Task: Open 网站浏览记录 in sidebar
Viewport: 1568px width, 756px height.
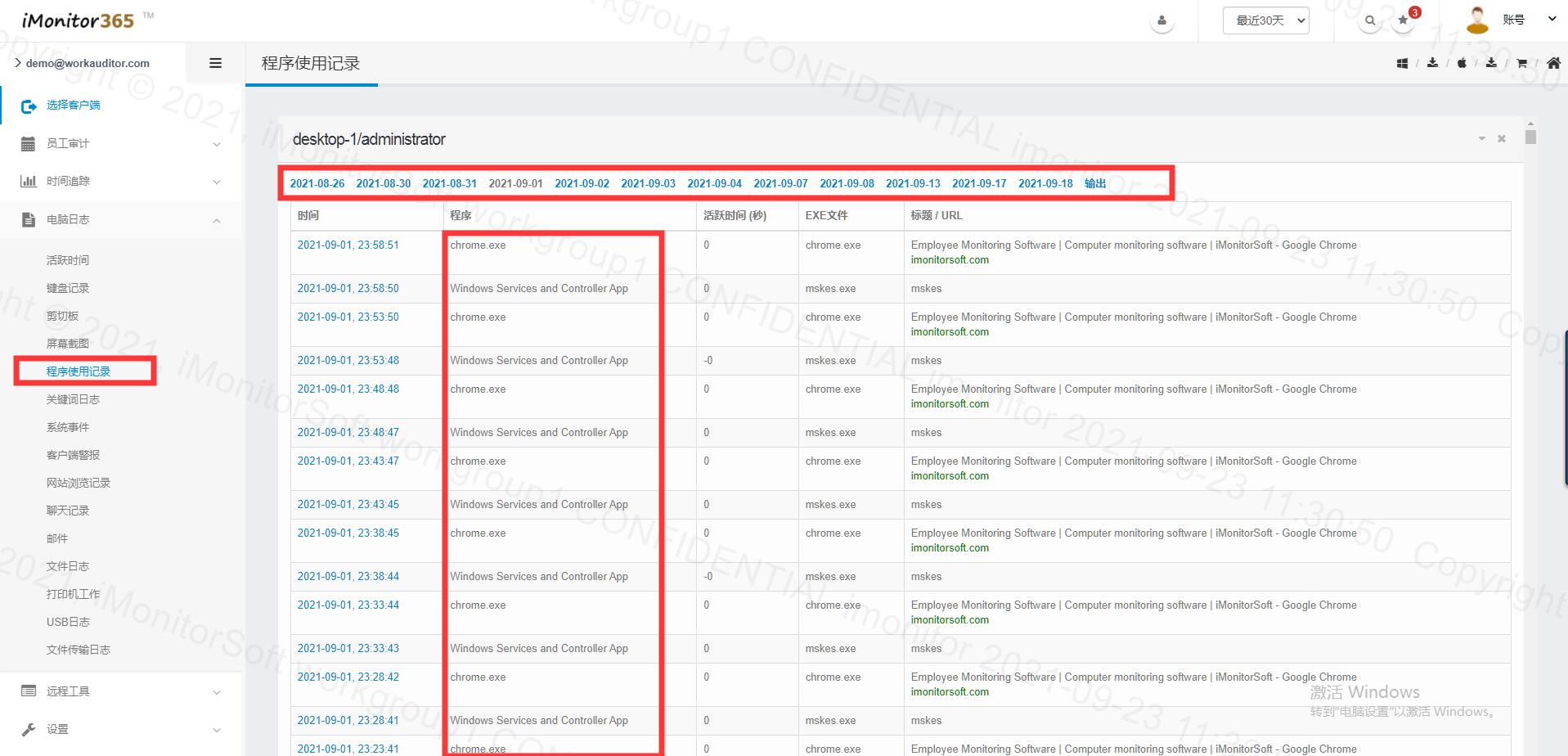Action: [79, 483]
